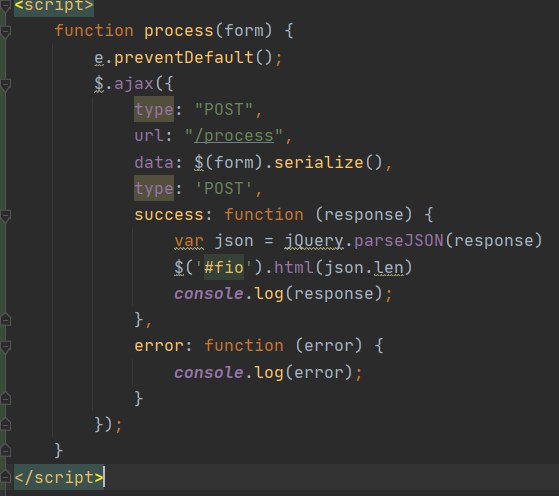This screenshot has width=559, height=496.
Task: Collapse the success function fold marker
Action: [5, 215]
